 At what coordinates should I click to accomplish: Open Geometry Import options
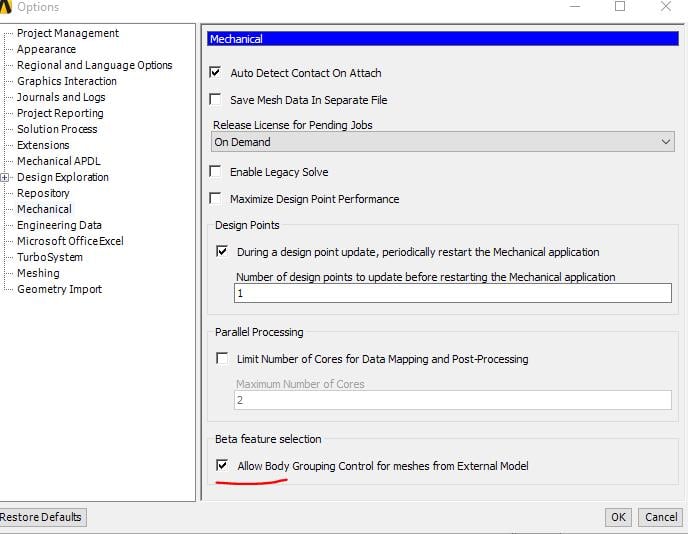click(x=60, y=289)
